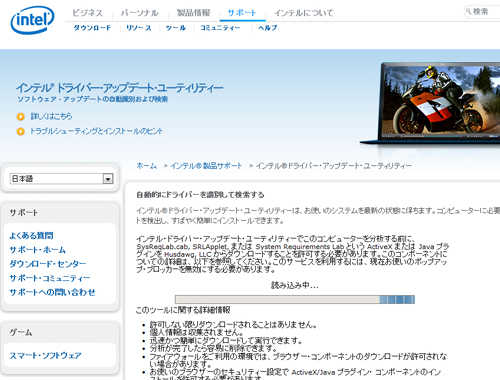Open サポート・ホーム sidebar link
Image resolution: width=500 pixels, height=380 pixels.
pyautogui.click(x=37, y=250)
